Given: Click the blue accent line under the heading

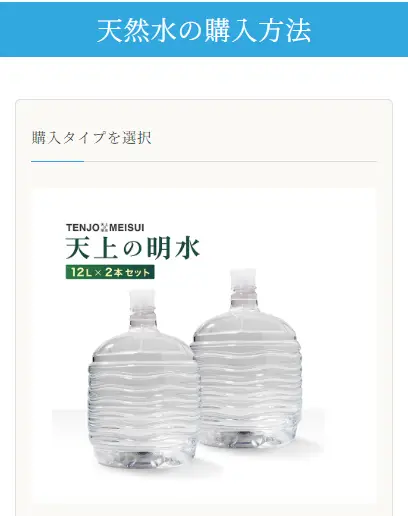Looking at the screenshot, I should click(57, 161).
